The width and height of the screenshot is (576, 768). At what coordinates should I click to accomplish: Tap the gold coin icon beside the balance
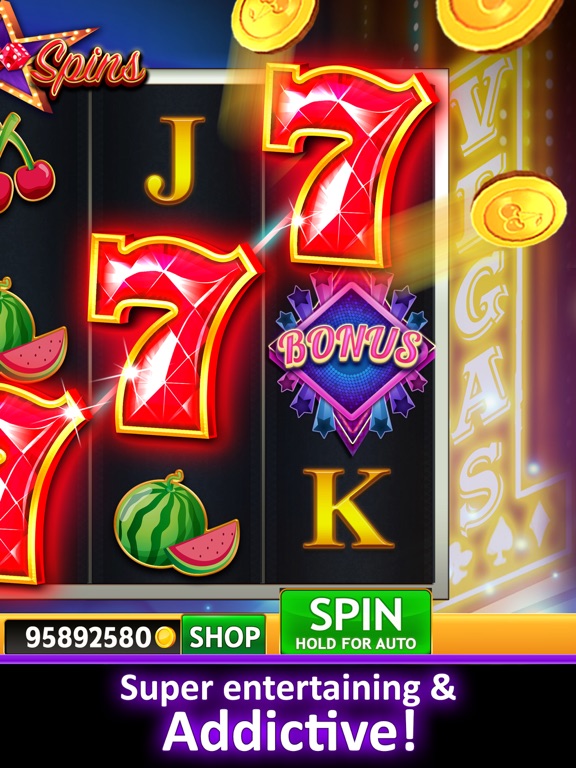pyautogui.click(x=165, y=638)
